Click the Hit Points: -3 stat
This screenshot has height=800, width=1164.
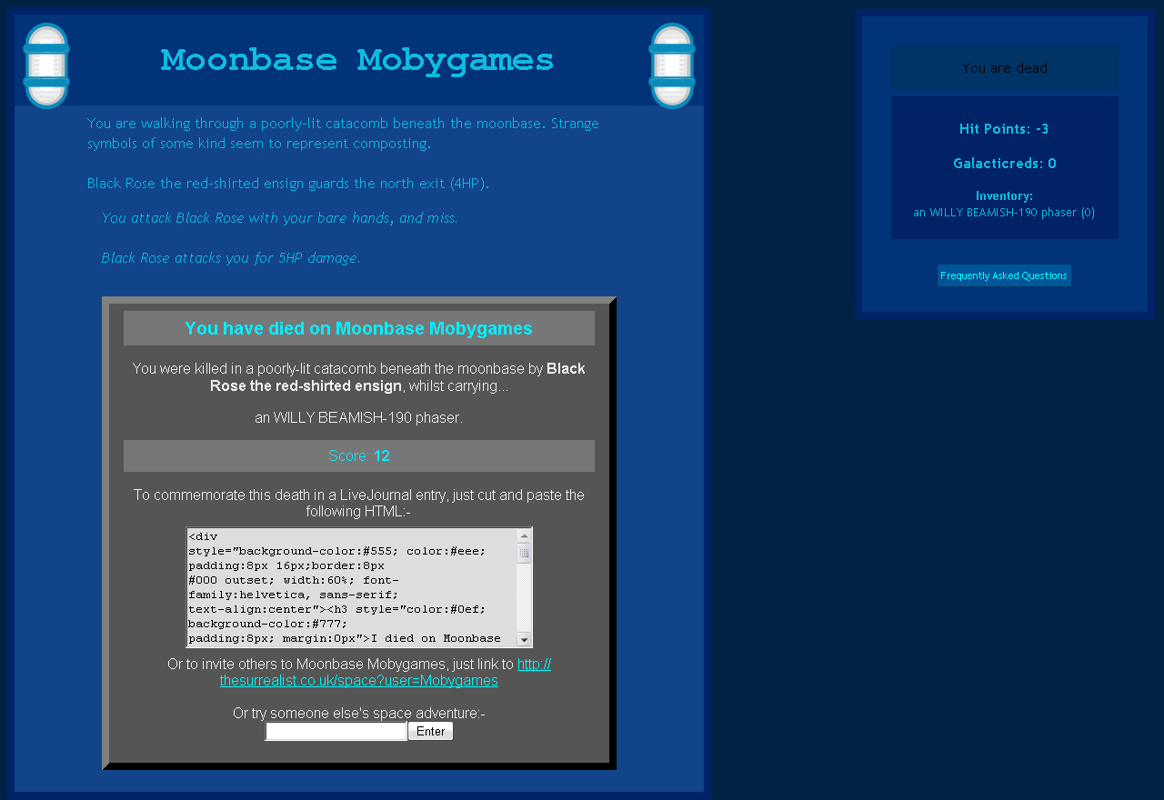point(1004,129)
